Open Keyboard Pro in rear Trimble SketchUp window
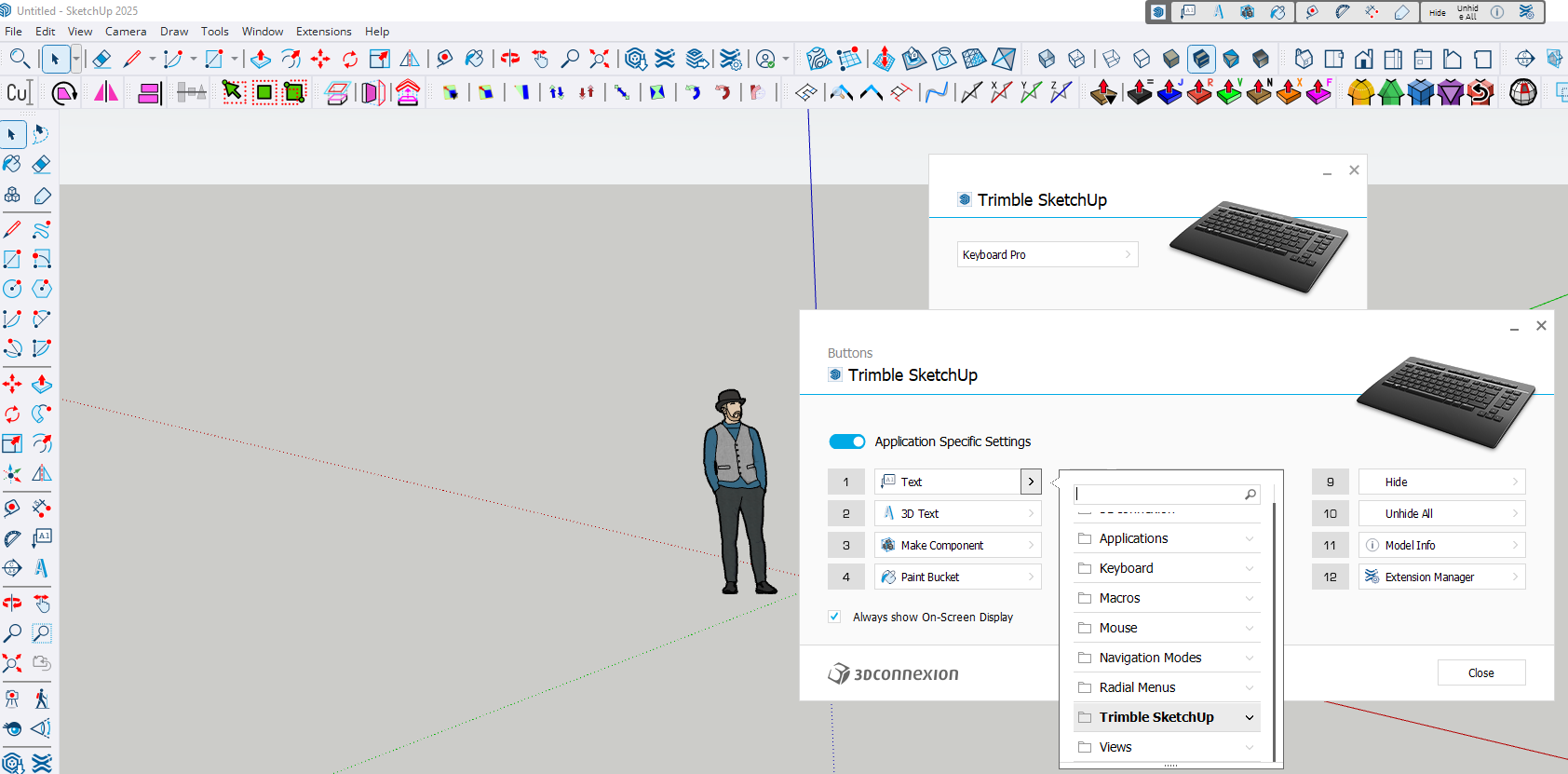The width and height of the screenshot is (1568, 774). pyautogui.click(x=1048, y=254)
